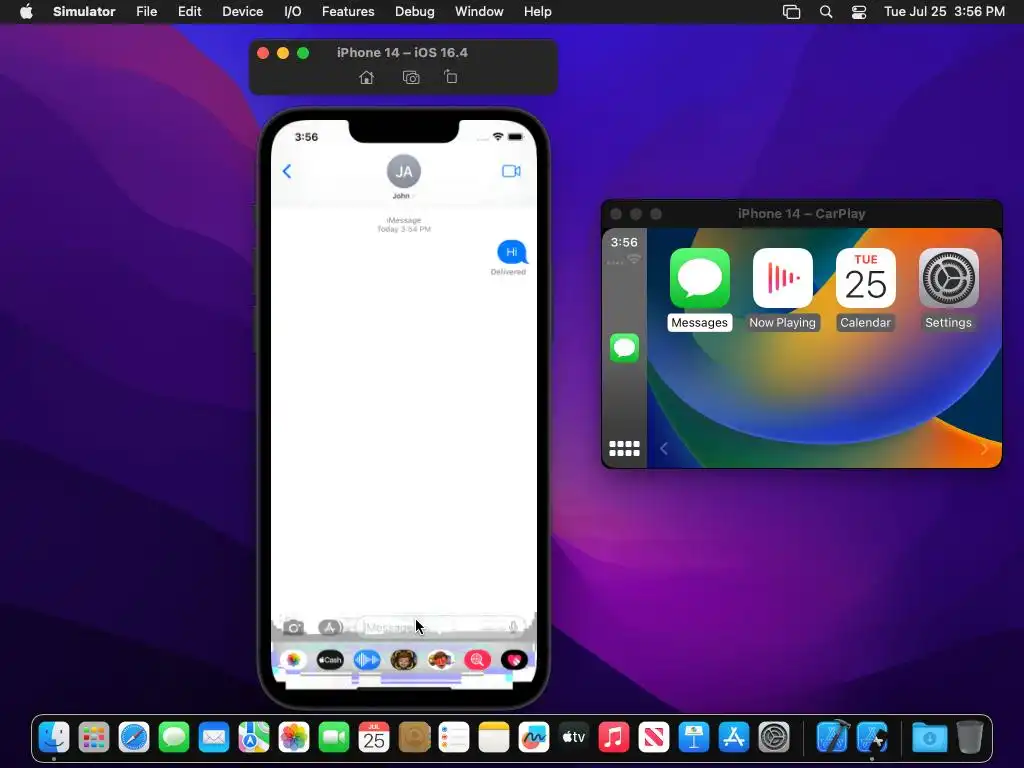The width and height of the screenshot is (1024, 768).
Task: Open the Audio Messages iMessage app
Action: point(367,660)
